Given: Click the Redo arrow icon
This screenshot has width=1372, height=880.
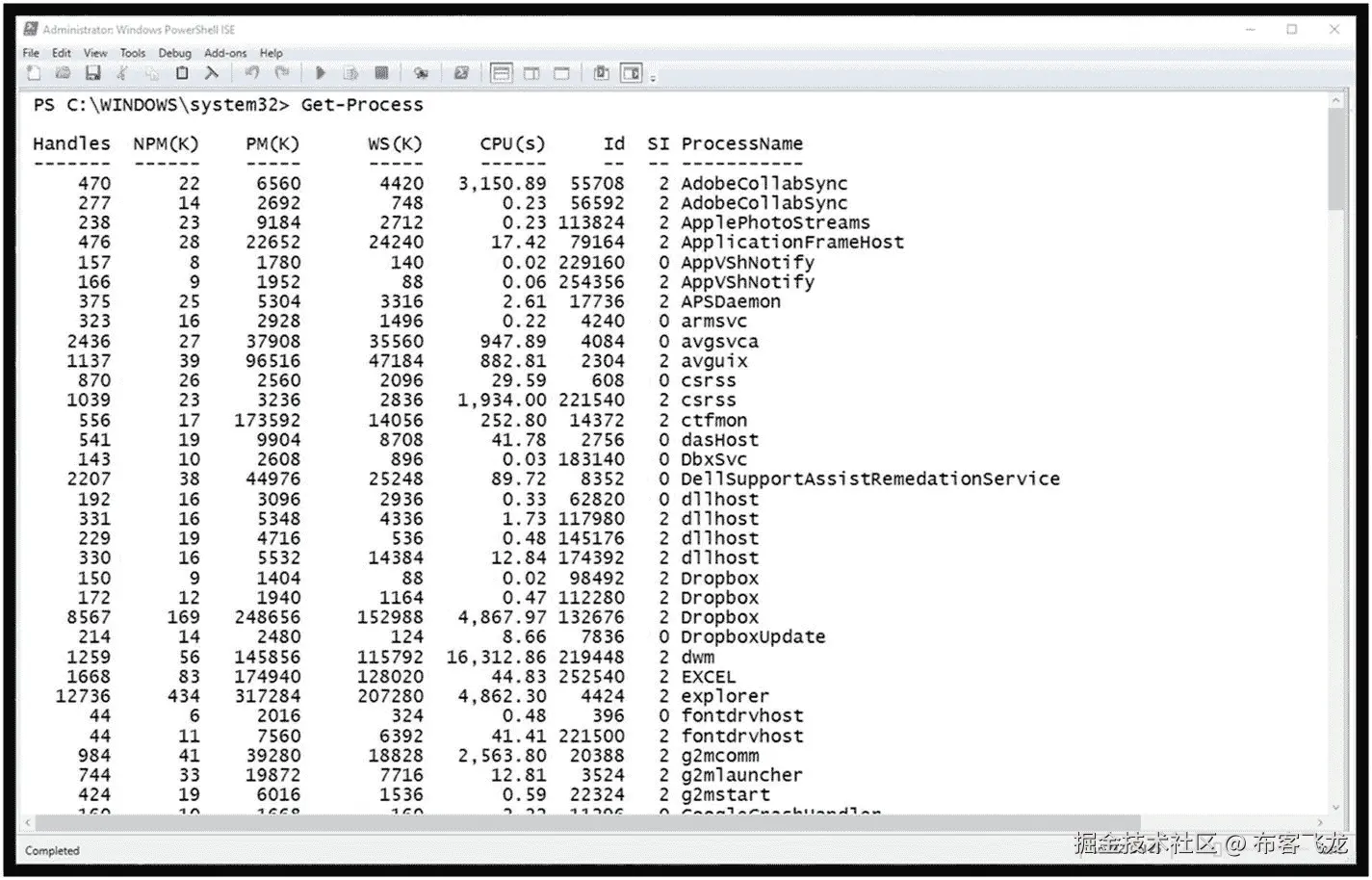Looking at the screenshot, I should (282, 73).
